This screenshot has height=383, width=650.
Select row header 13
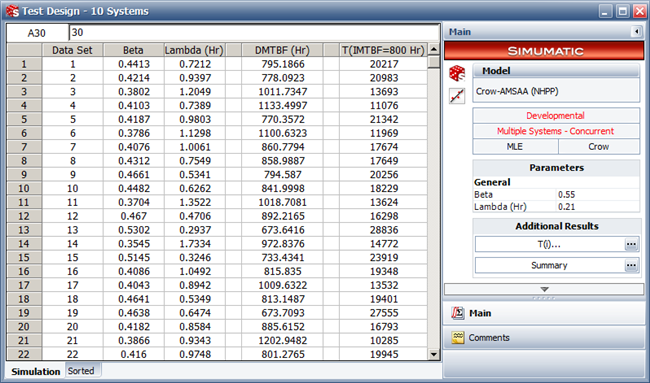point(24,230)
